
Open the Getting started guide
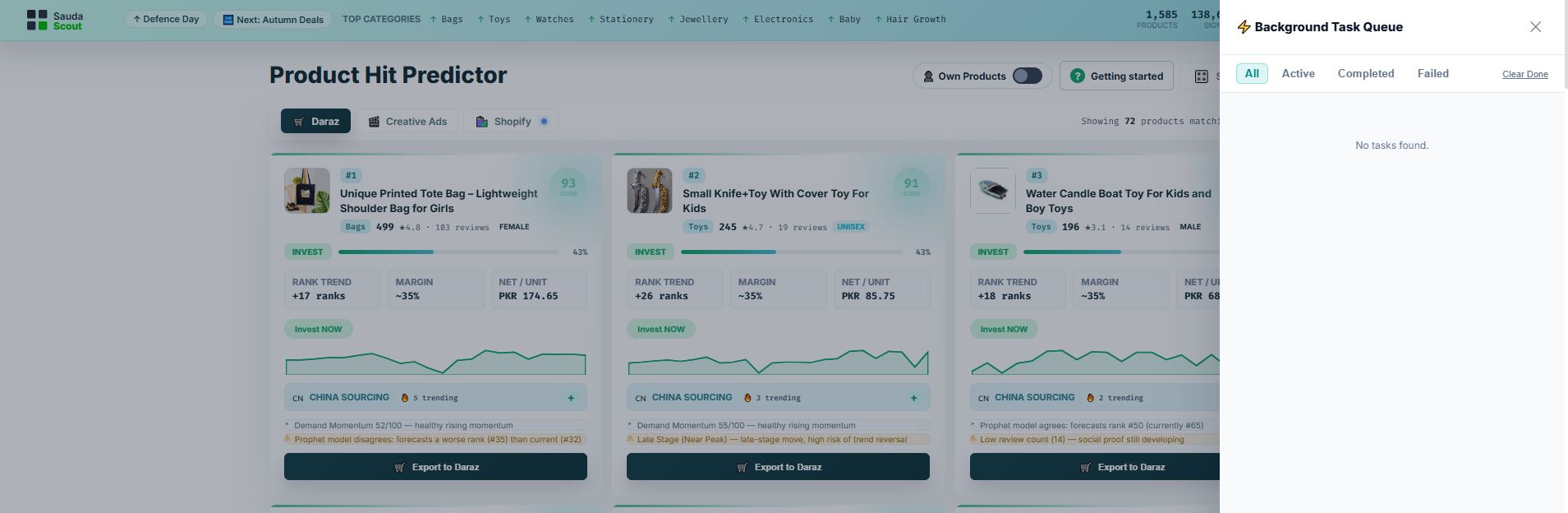click(x=1116, y=76)
